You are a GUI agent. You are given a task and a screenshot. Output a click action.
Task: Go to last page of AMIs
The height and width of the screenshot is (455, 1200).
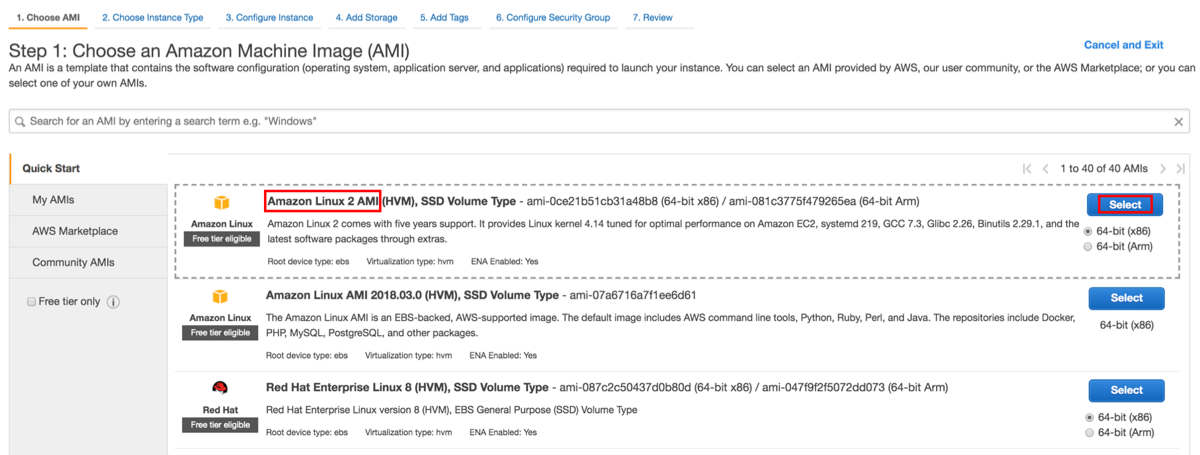pos(1181,169)
